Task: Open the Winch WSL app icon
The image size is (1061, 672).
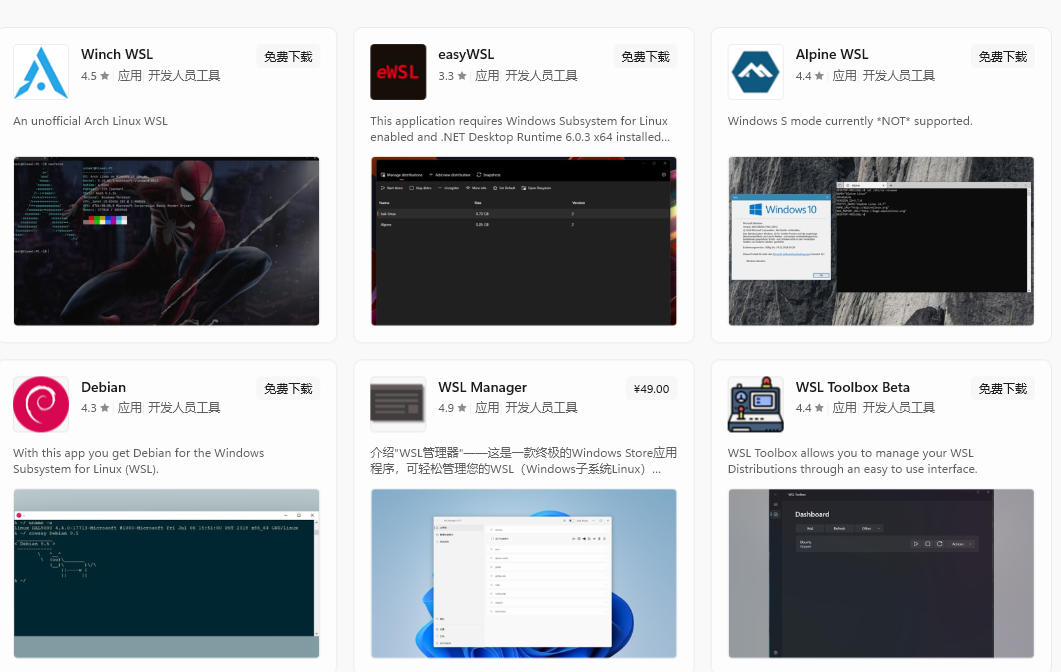Action: tap(41, 72)
